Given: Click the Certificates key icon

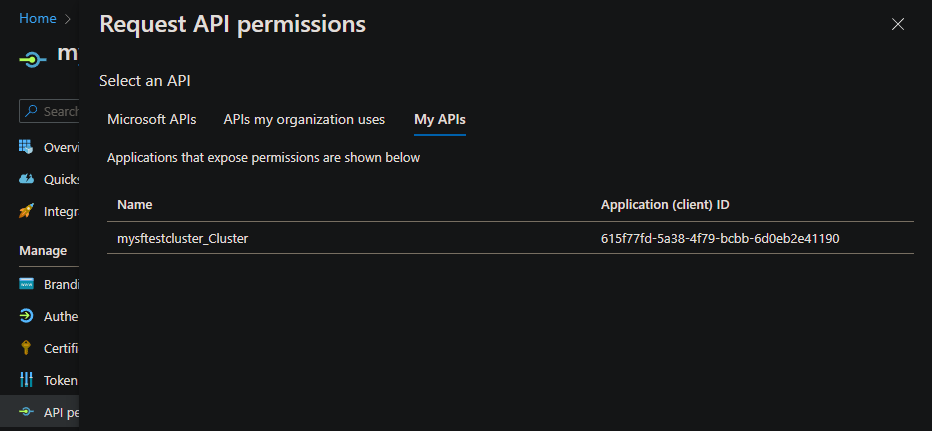Looking at the screenshot, I should click(27, 348).
